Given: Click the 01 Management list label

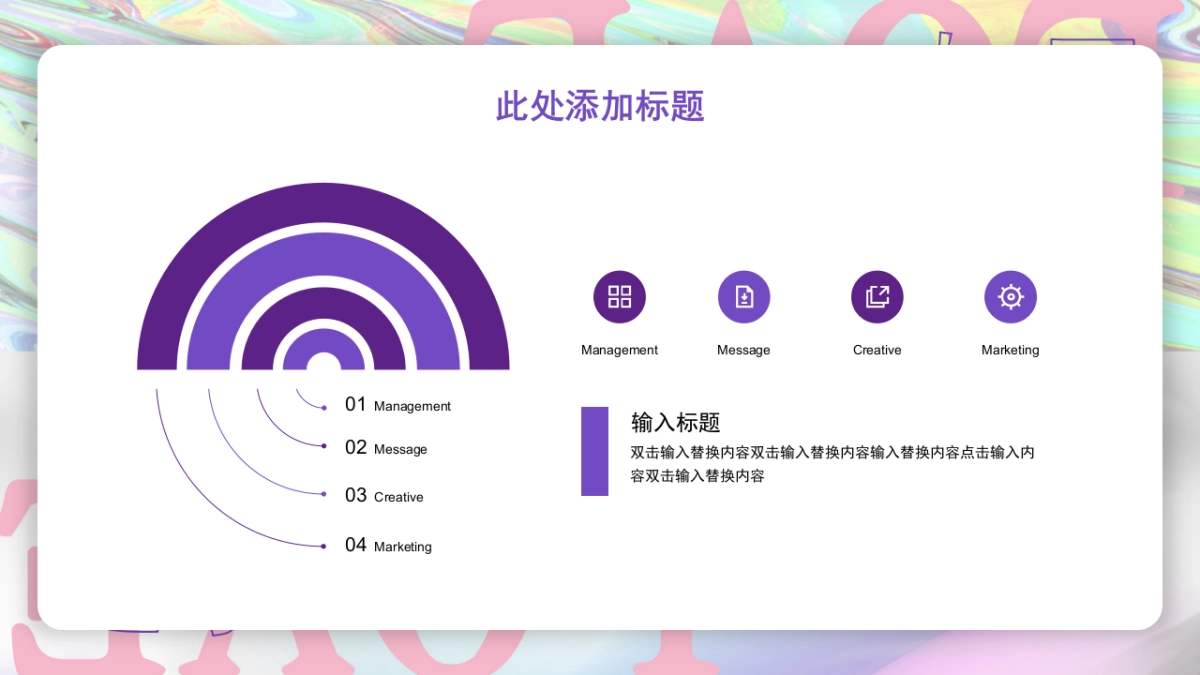Looking at the screenshot, I should click(399, 405).
